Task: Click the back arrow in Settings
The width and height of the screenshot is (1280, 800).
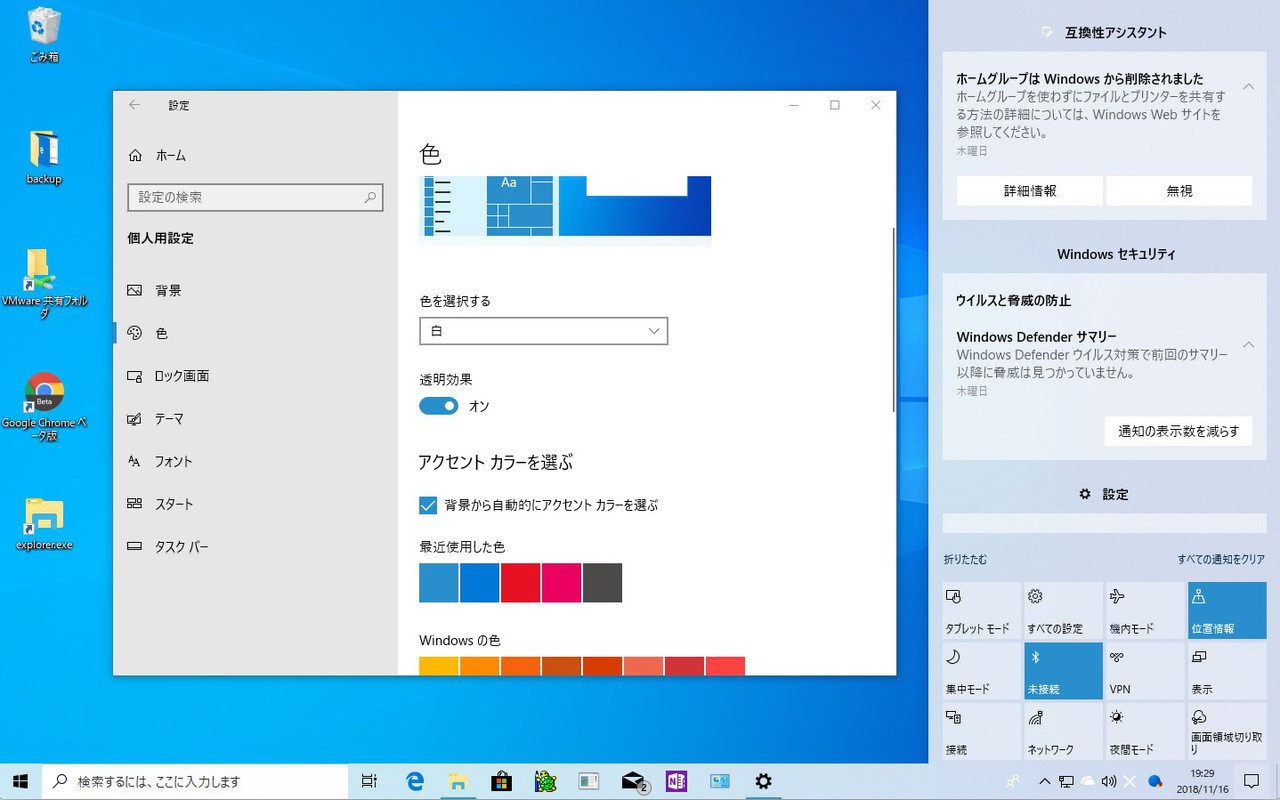Action: (134, 105)
